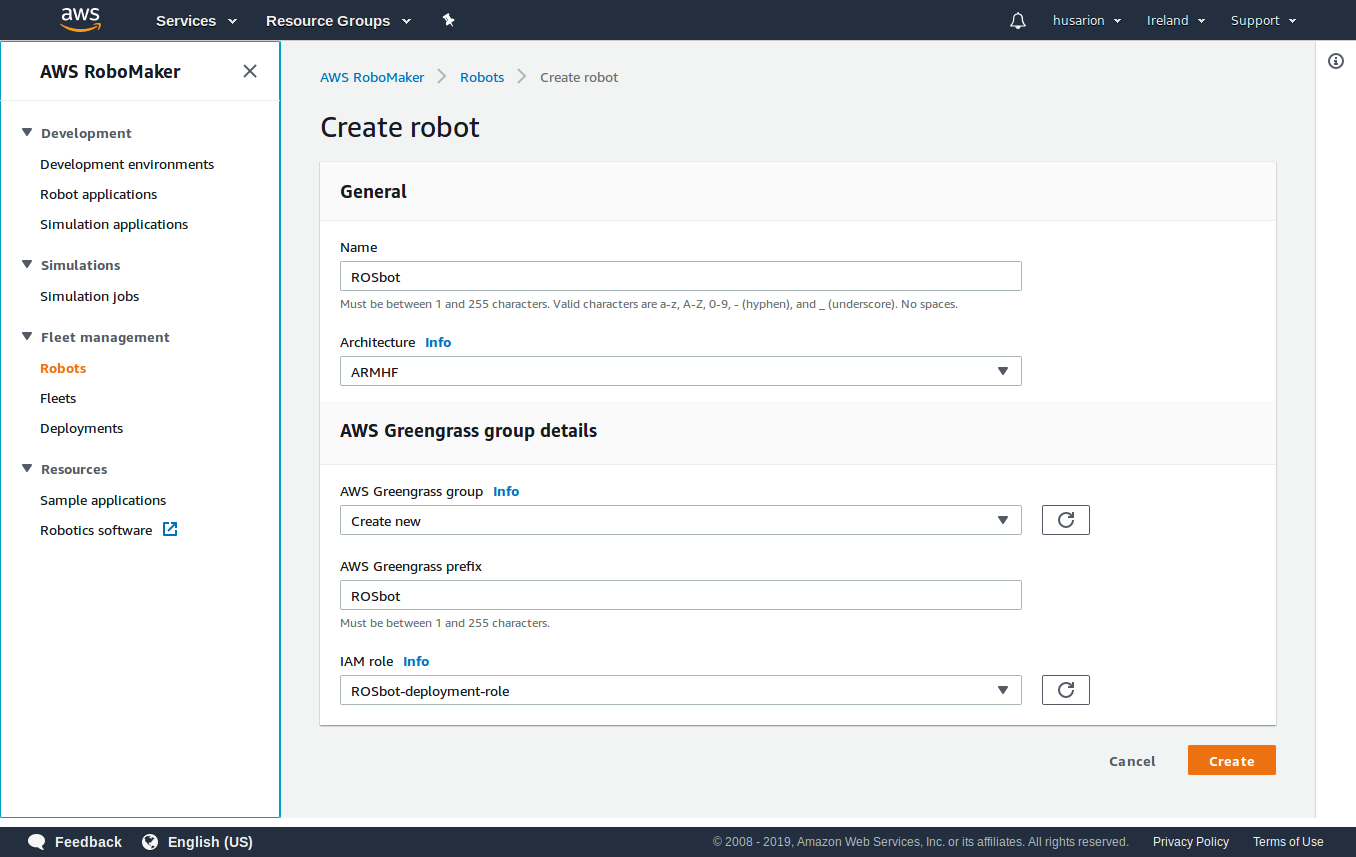This screenshot has width=1356, height=857.
Task: Open the Privacy Policy link
Action: coord(1191,842)
